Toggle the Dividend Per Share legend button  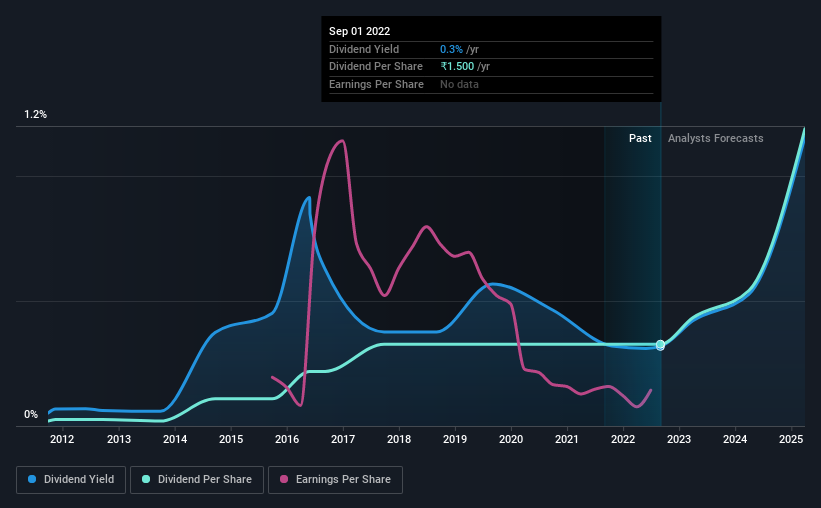[x=197, y=480]
